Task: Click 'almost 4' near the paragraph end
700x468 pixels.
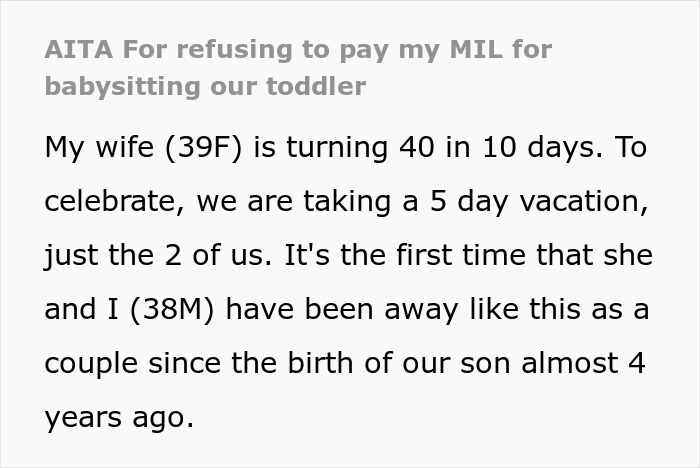Action: pyautogui.click(x=583, y=363)
